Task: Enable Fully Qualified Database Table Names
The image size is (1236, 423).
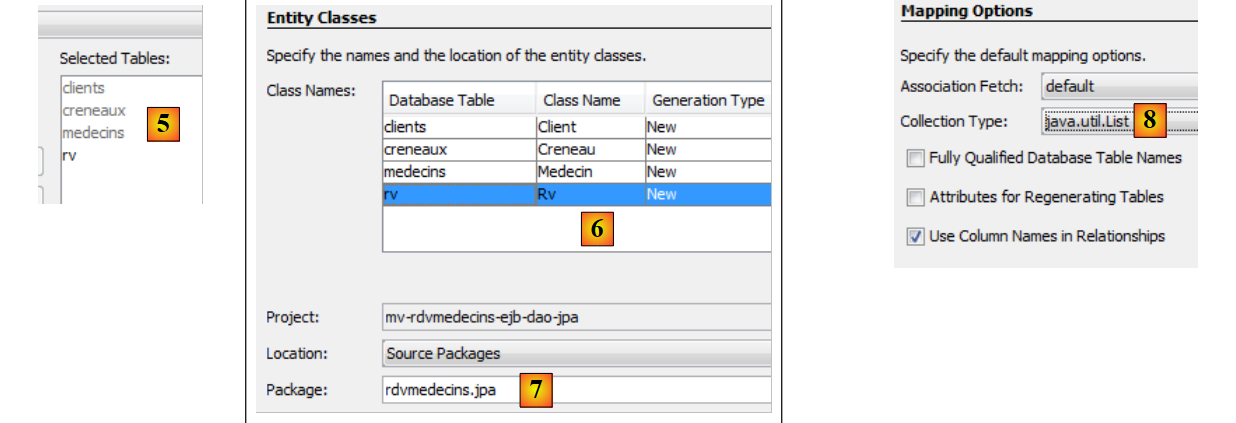Action: coord(915,158)
